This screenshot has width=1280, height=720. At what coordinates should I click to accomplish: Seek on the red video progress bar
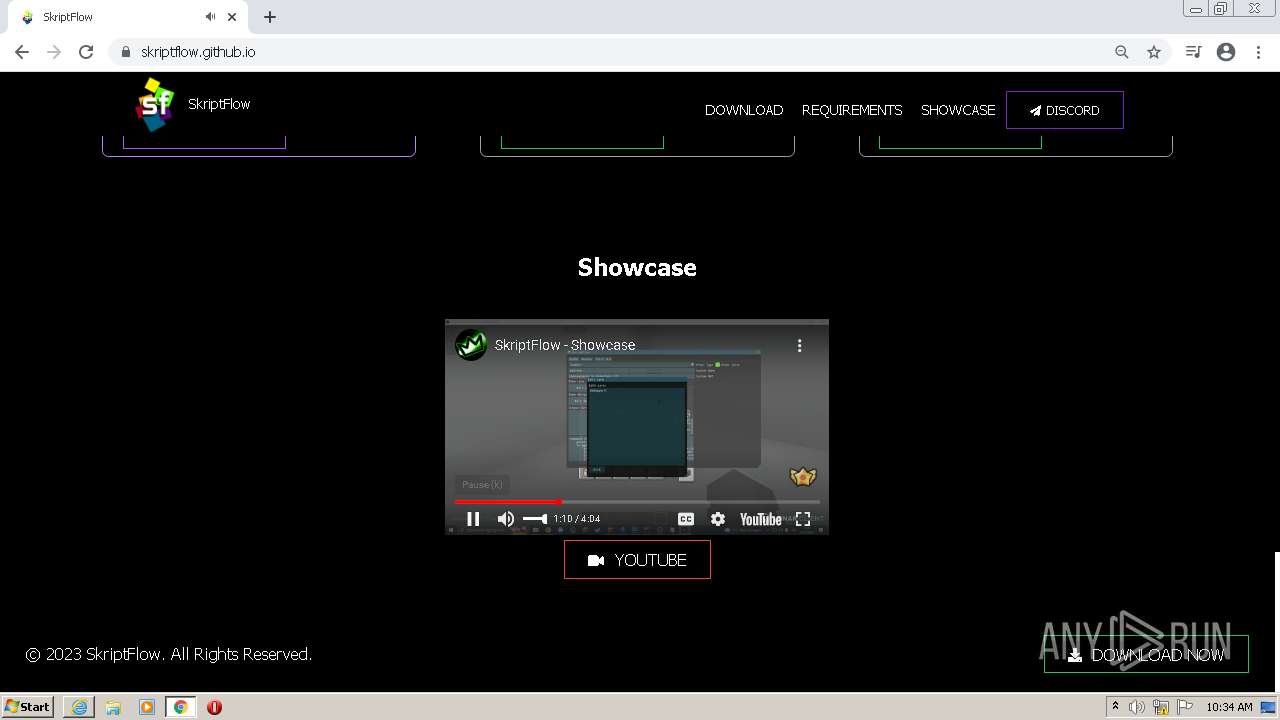tap(637, 502)
